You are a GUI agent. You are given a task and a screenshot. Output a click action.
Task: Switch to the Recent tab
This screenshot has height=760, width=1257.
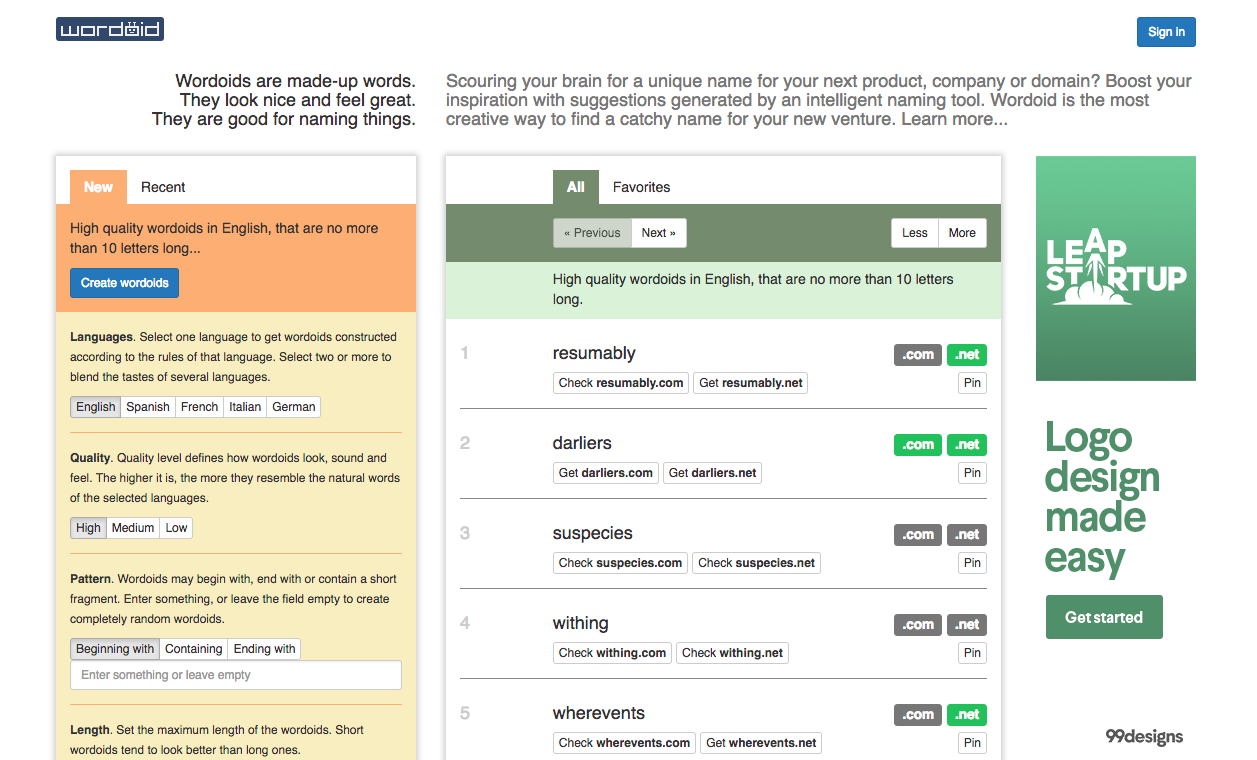[x=163, y=187]
